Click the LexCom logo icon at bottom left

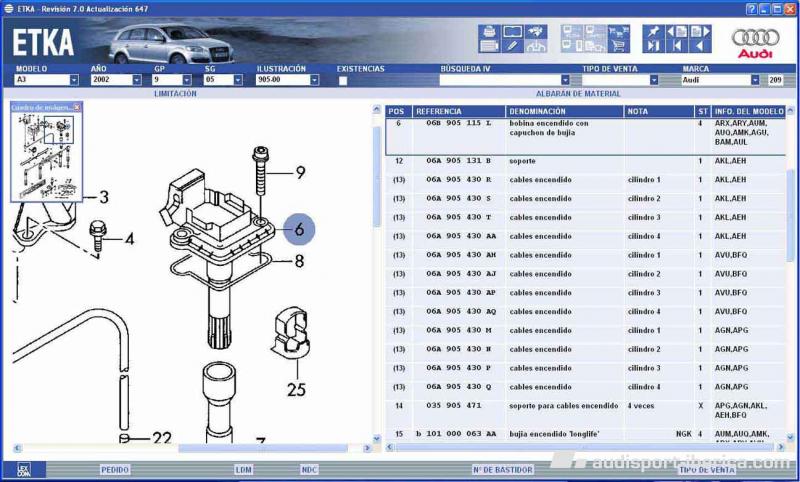(x=23, y=468)
